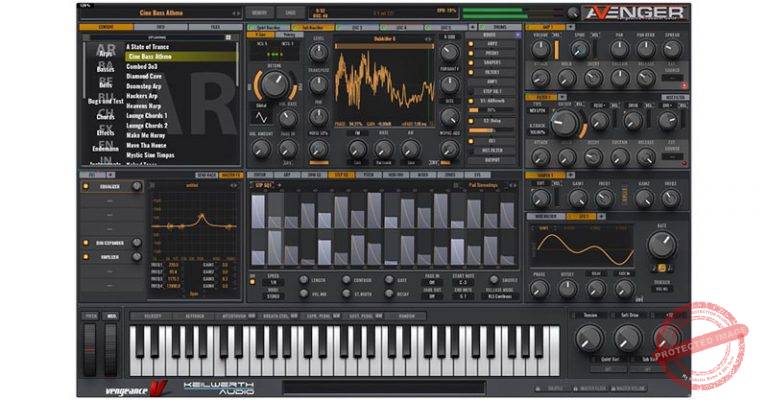Click the preset list scrollbar
Viewport: 768px width, 400px height.
click(240, 65)
